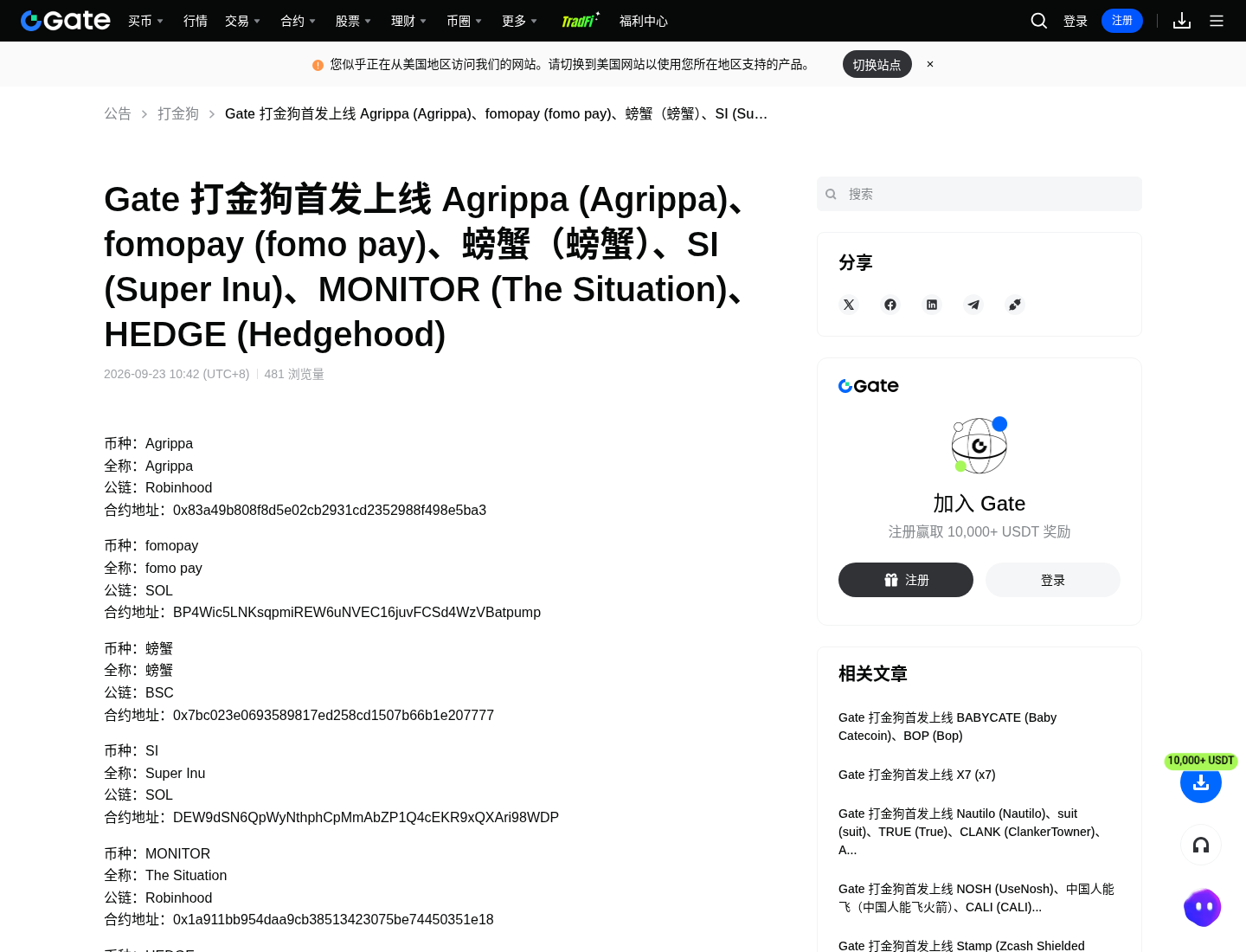
Task: Click the 切换站点 button
Action: coord(877,64)
